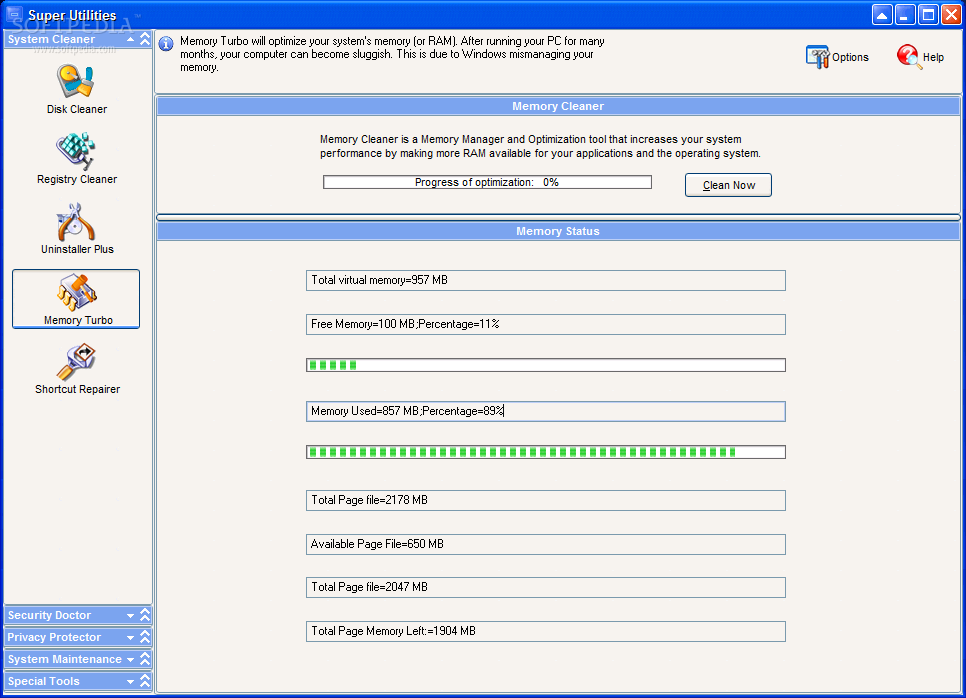Screen dimensions: 966x698
Task: Switch to Security Doctor panel
Action: click(x=78, y=615)
